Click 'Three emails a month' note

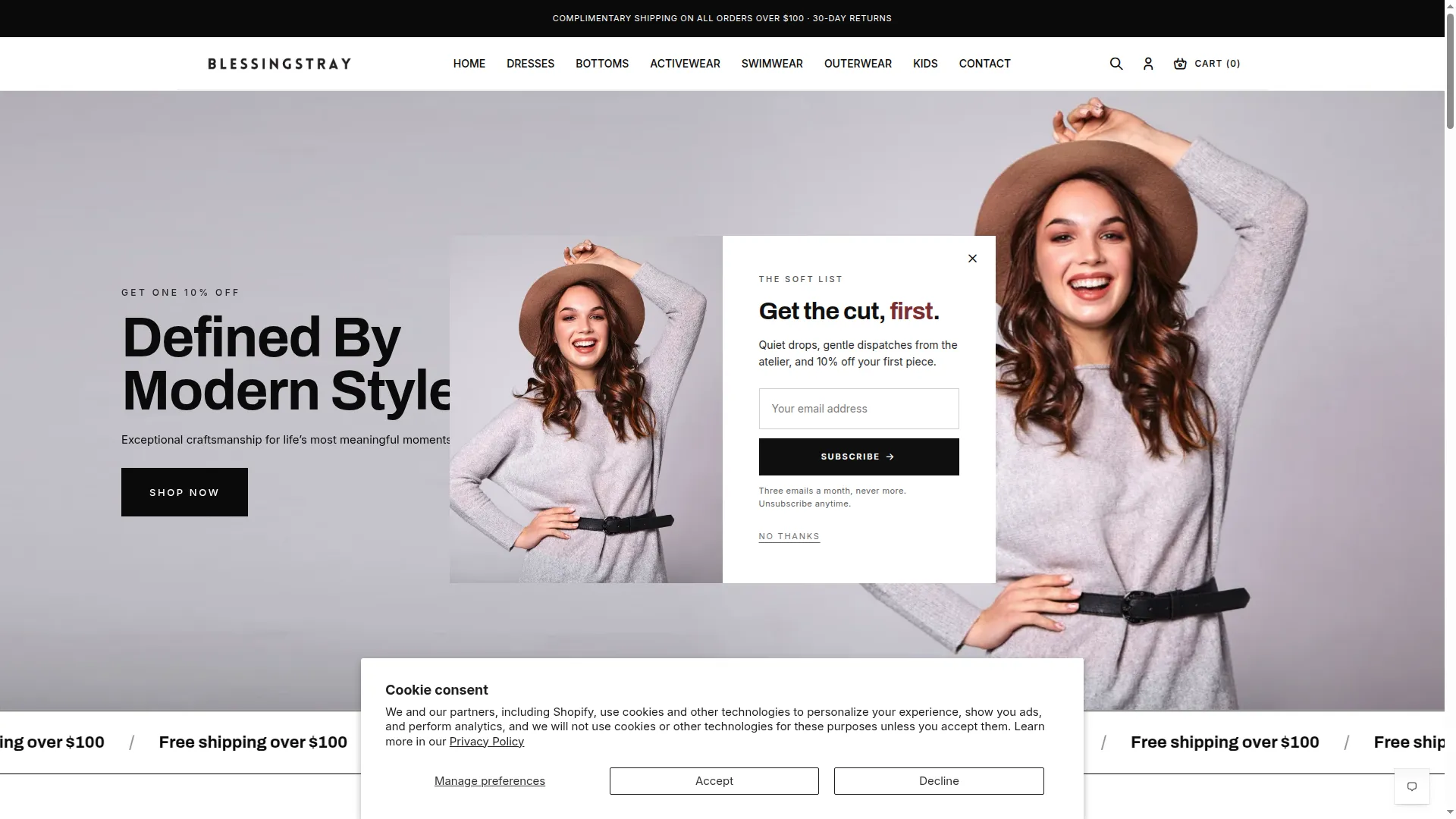coord(833,497)
